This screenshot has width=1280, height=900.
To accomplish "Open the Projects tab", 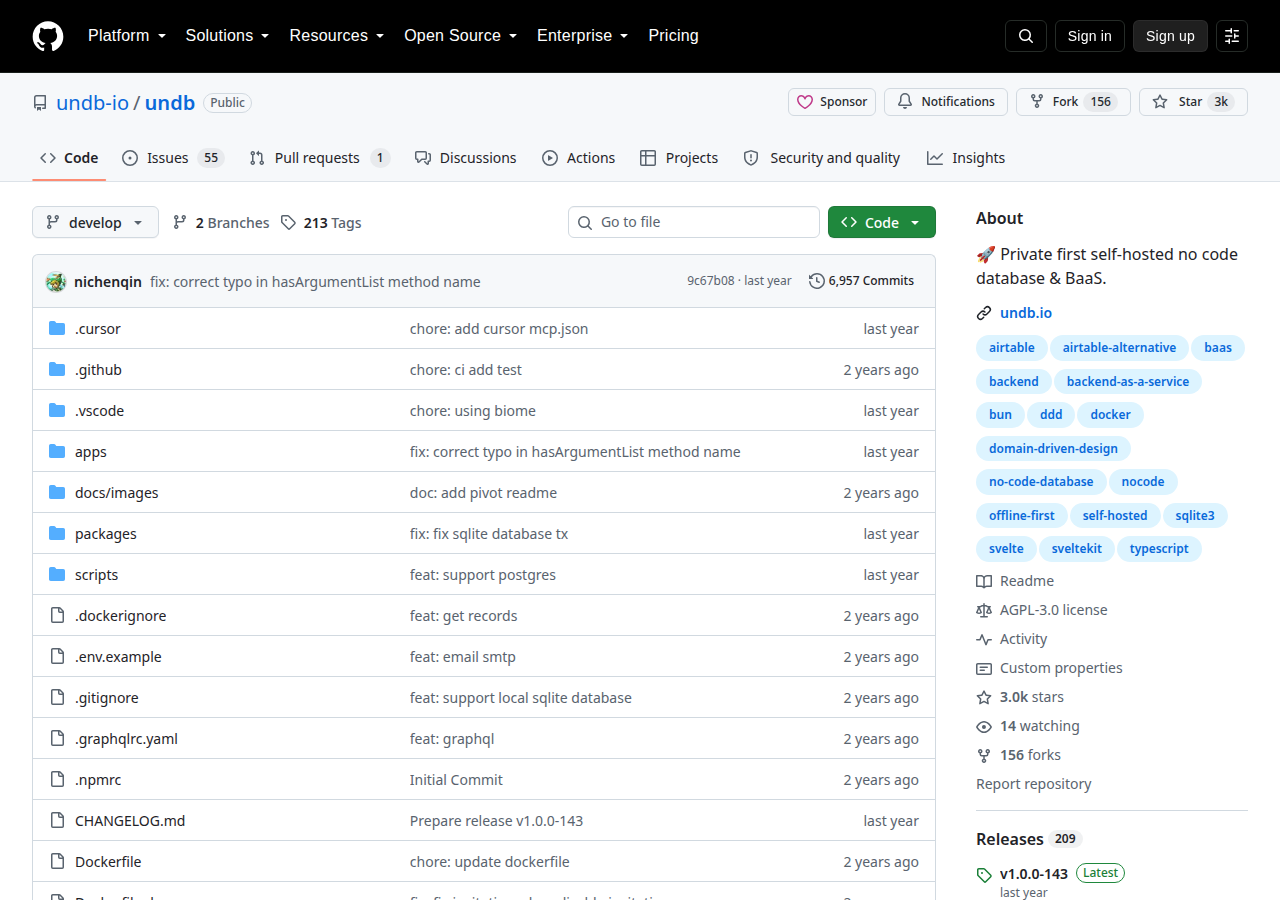I will point(679,158).
